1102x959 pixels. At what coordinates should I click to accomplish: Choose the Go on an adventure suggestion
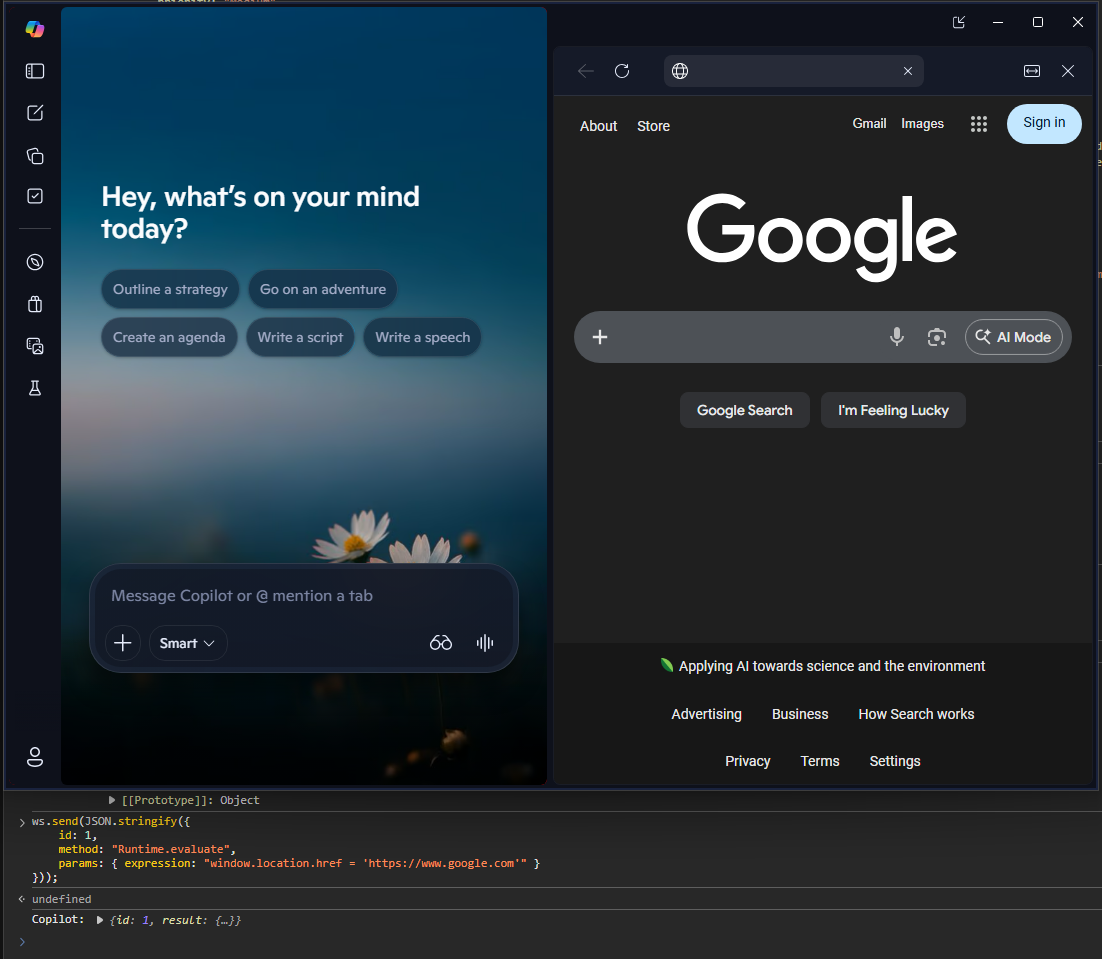323,289
